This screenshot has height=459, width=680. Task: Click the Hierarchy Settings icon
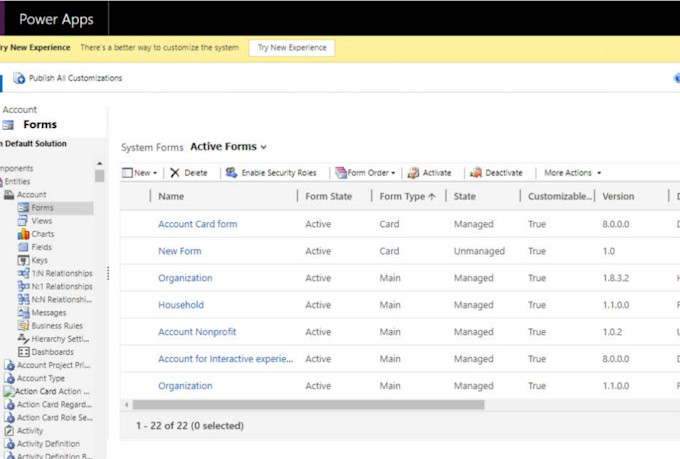pyautogui.click(x=23, y=339)
